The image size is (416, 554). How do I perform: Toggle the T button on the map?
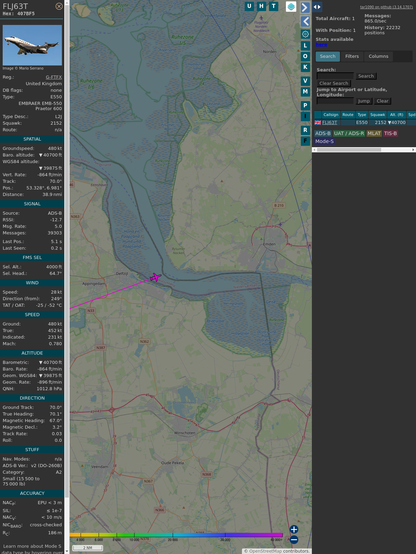tap(273, 6)
